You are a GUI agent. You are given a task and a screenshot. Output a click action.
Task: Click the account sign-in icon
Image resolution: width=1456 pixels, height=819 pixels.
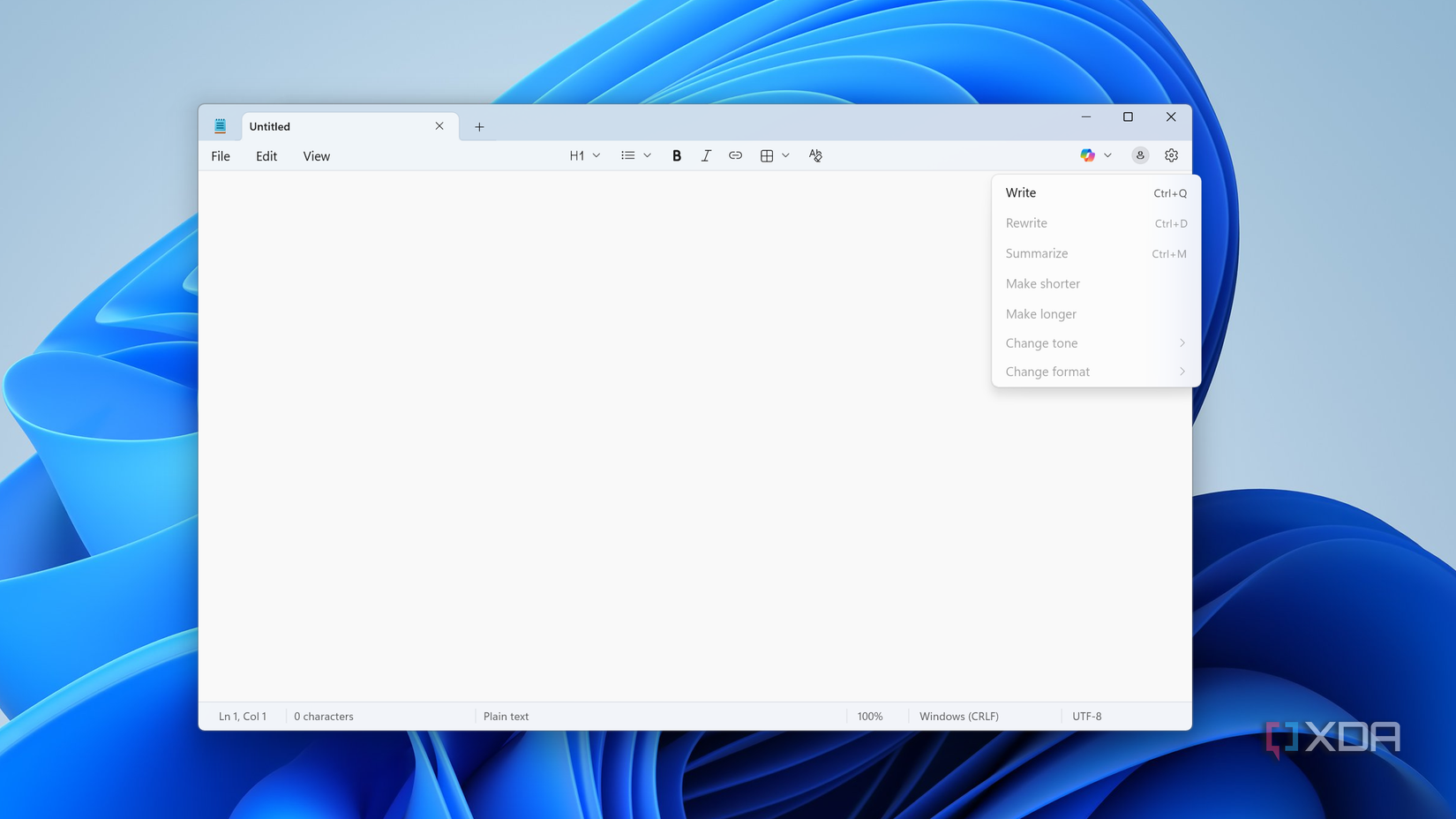1139,154
